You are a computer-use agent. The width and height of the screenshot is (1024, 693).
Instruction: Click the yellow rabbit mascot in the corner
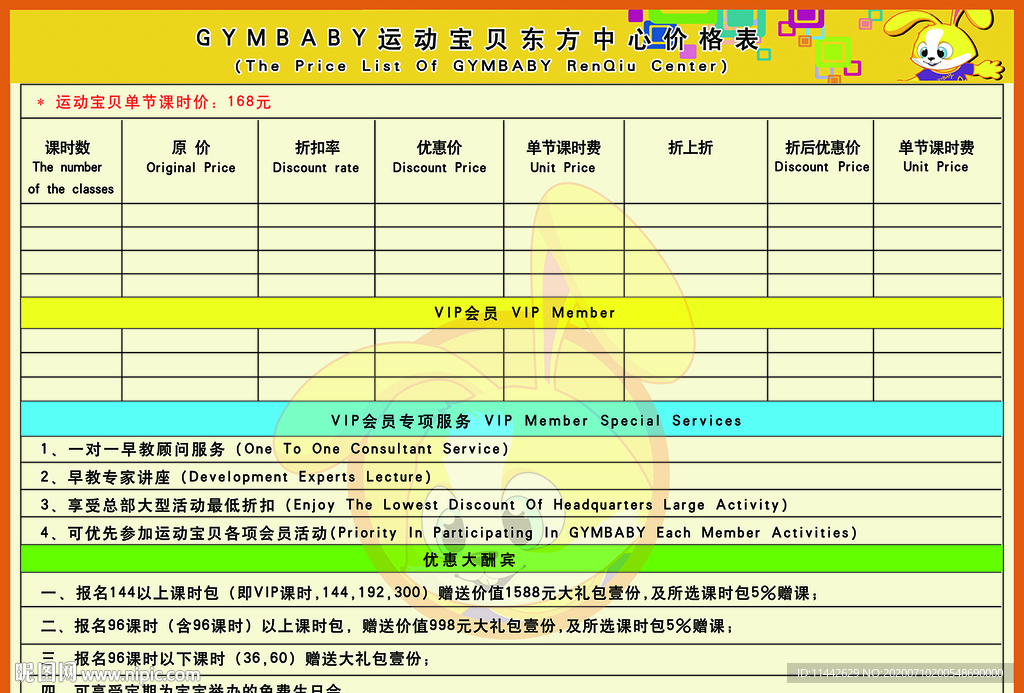pyautogui.click(x=944, y=44)
